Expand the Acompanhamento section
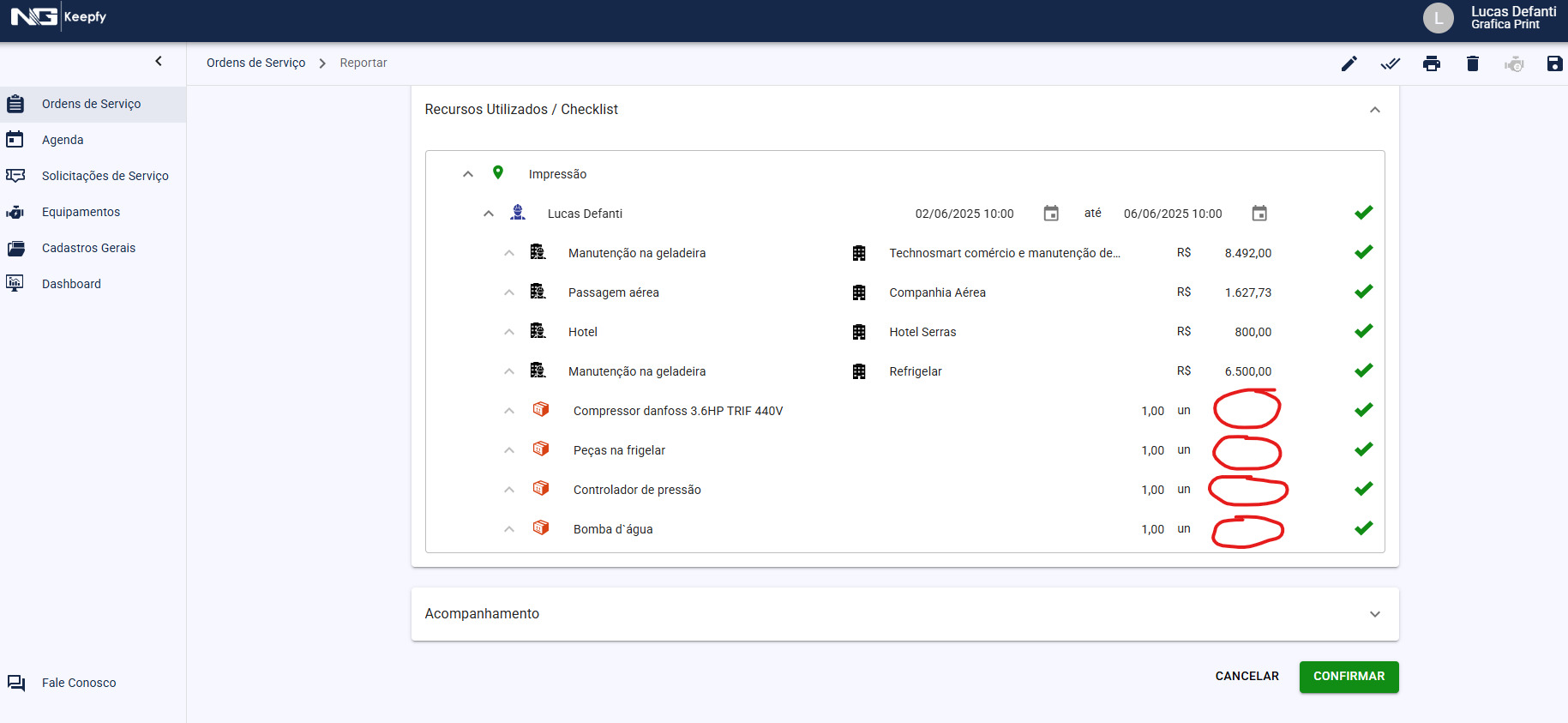The height and width of the screenshot is (723, 1568). 1374,614
